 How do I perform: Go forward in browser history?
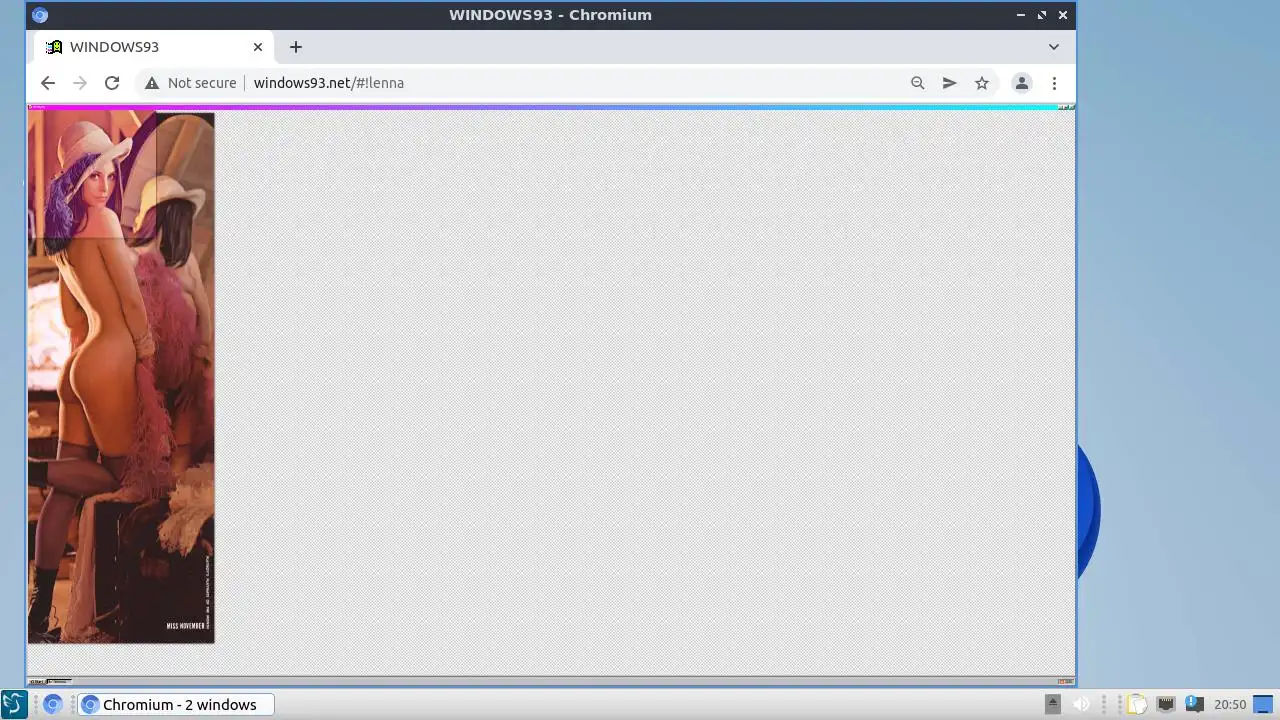(80, 83)
